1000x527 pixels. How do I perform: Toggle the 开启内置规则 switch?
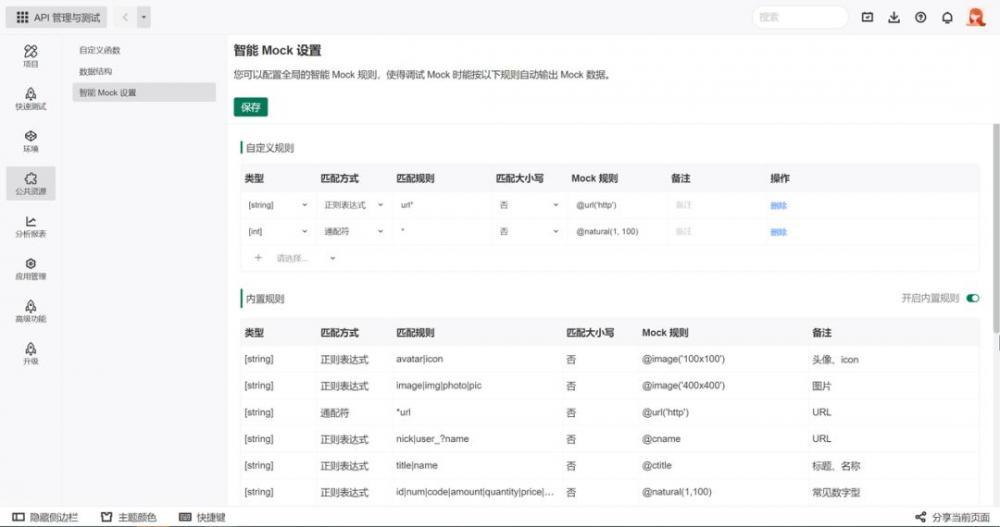point(972,298)
